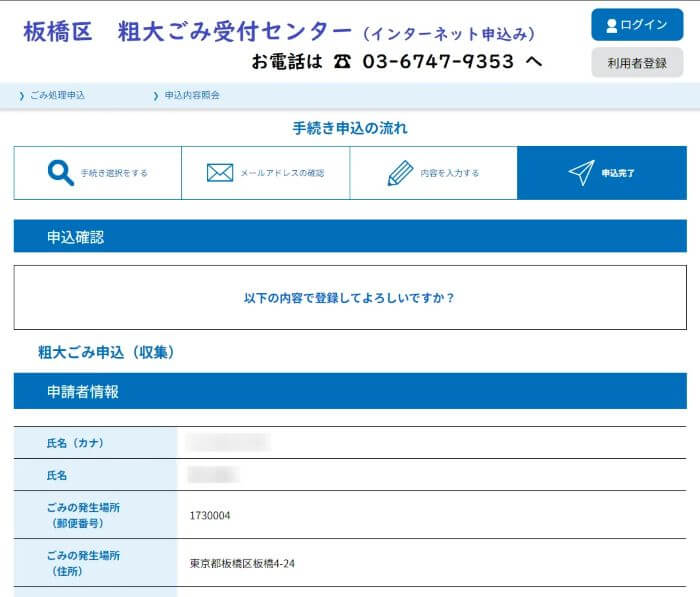Click chevron beside 申込内容照会

155,96
